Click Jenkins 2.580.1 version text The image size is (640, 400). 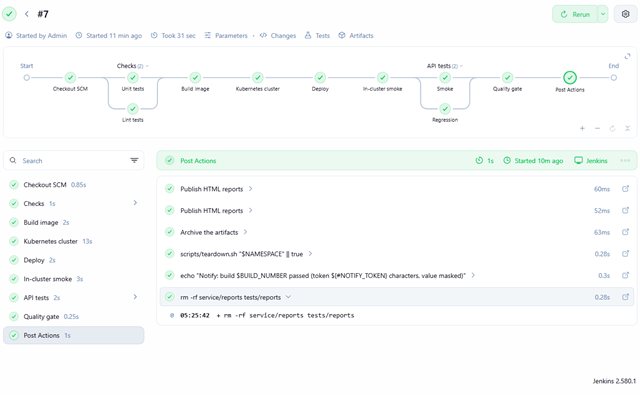pos(614,381)
